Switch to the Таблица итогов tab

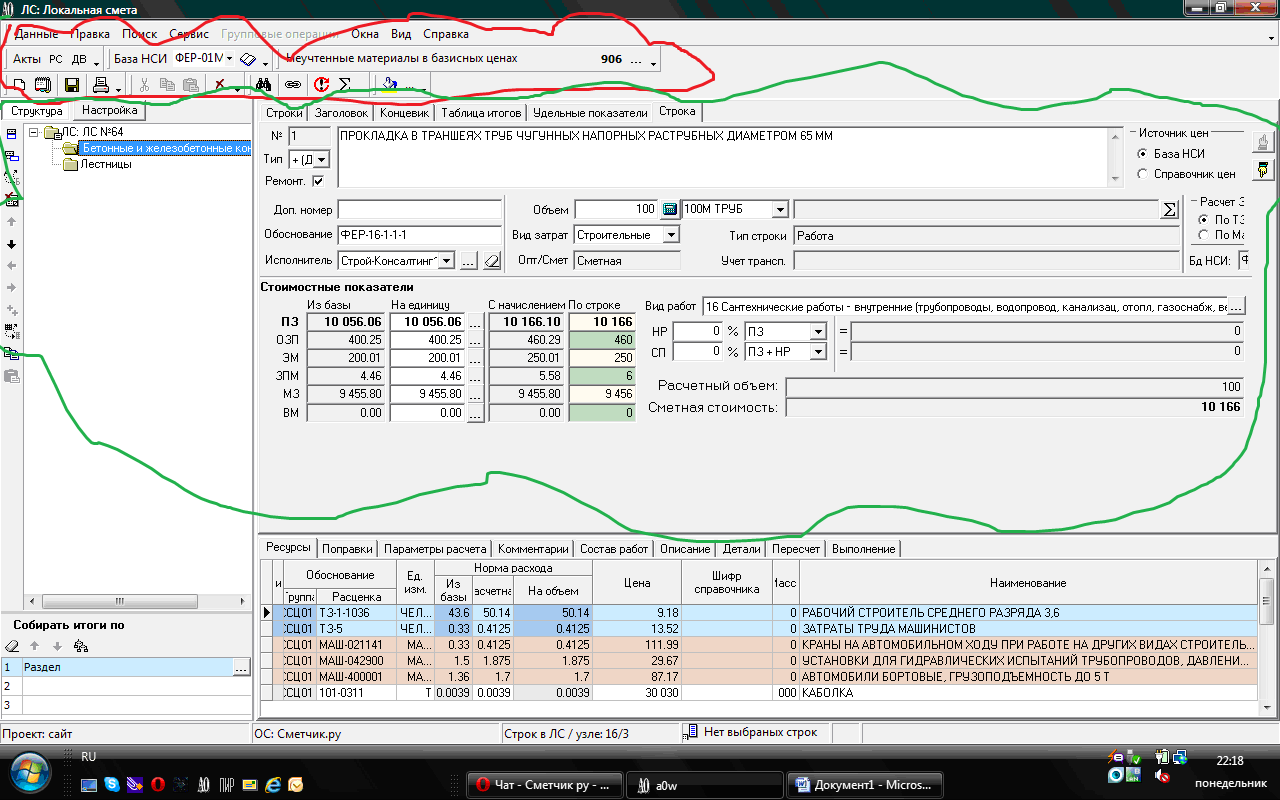pos(480,113)
